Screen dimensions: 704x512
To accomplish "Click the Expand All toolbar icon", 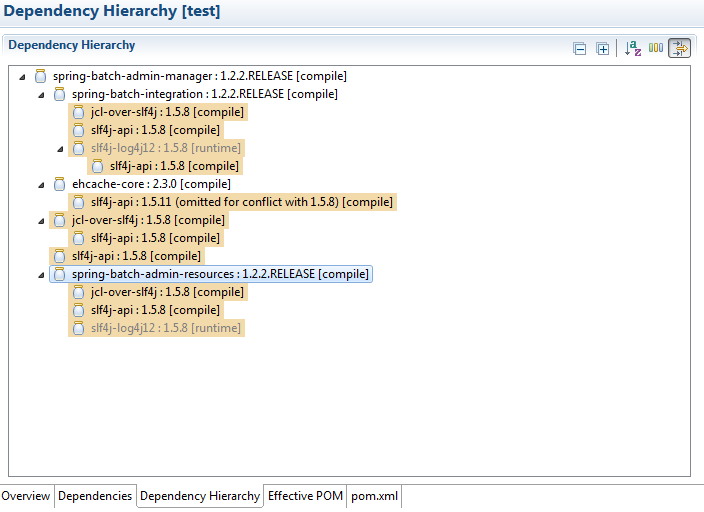I will pyautogui.click(x=603, y=48).
